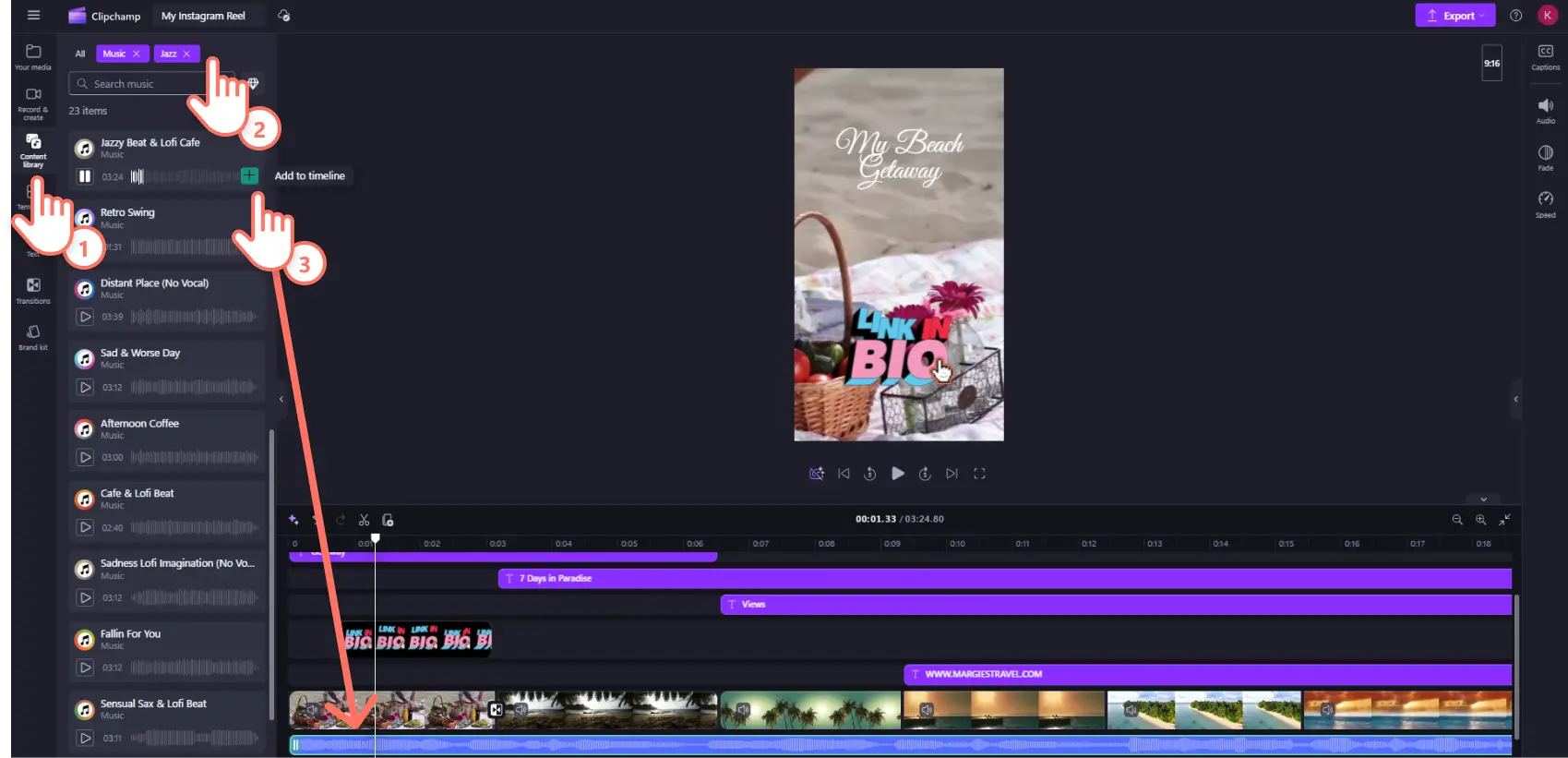Select the All filter
Image resolution: width=1568 pixels, height=758 pixels.
[x=80, y=54]
